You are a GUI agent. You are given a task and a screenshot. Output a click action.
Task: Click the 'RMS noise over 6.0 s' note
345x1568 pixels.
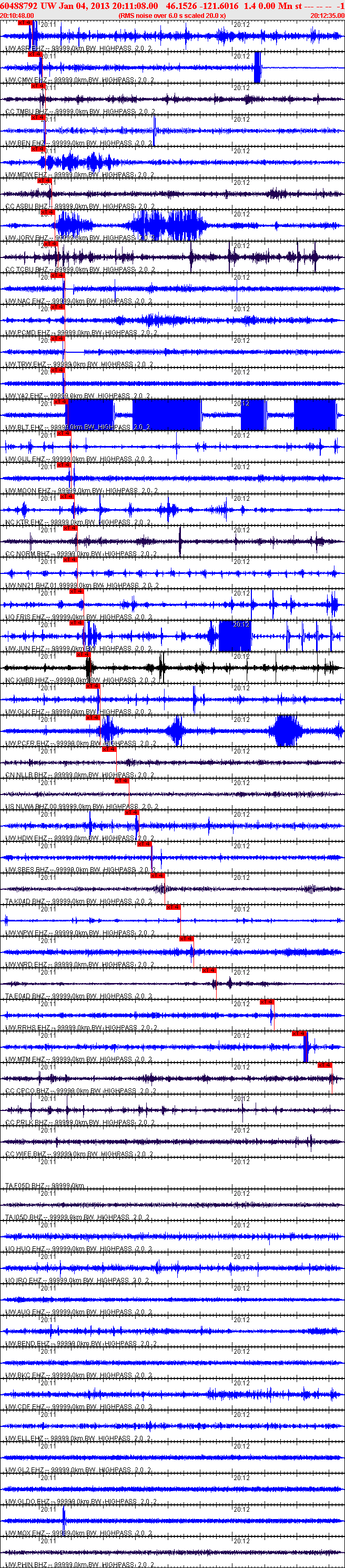[x=171, y=16]
